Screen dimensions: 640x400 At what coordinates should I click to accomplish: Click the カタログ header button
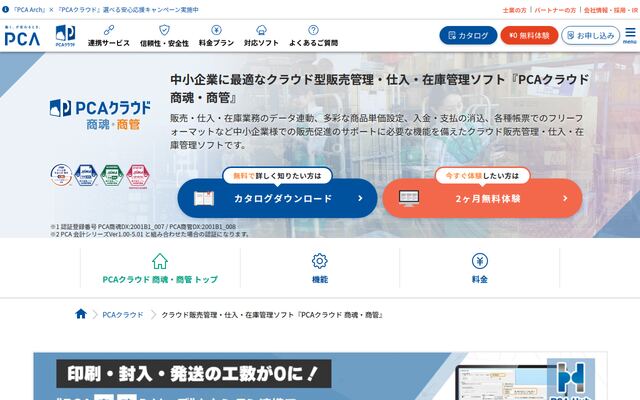point(468,36)
